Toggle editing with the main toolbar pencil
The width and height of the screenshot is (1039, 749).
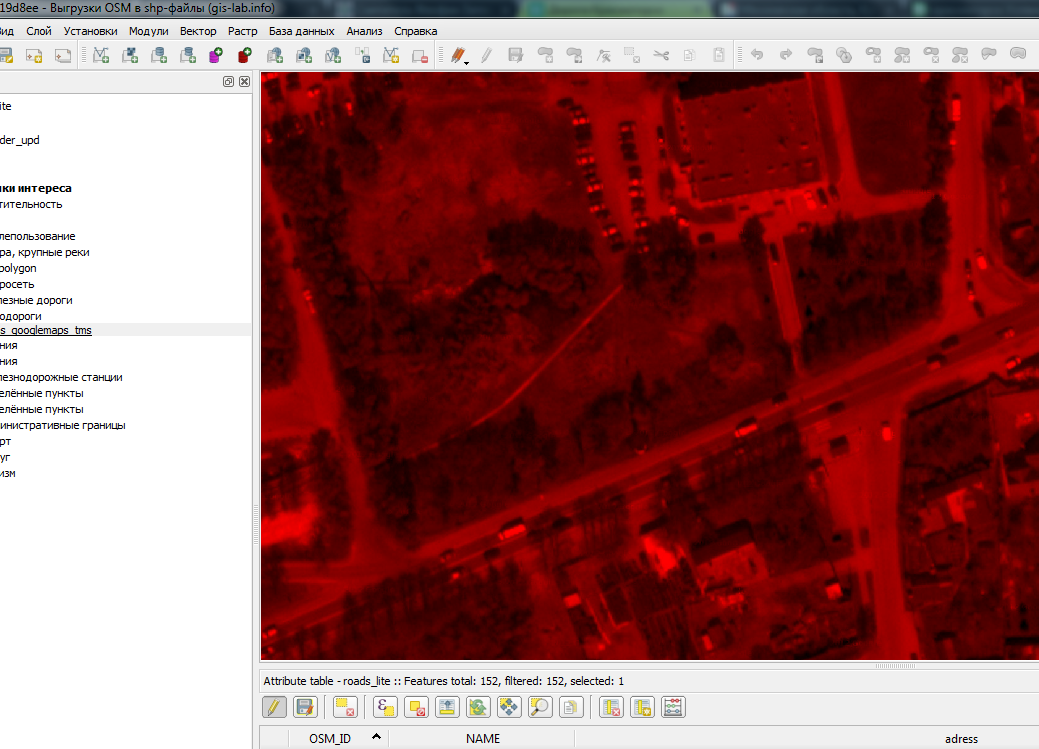tap(486, 55)
